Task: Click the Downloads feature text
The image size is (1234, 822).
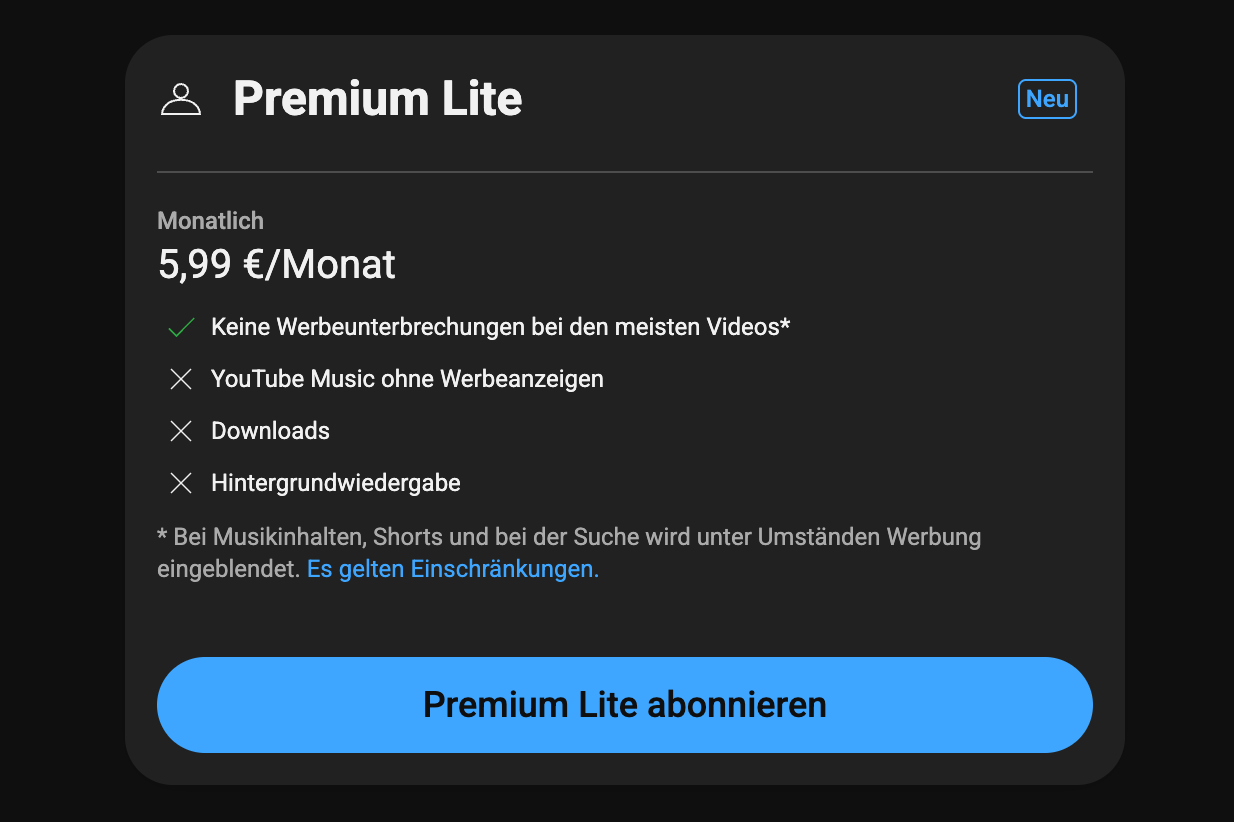Action: (x=270, y=431)
